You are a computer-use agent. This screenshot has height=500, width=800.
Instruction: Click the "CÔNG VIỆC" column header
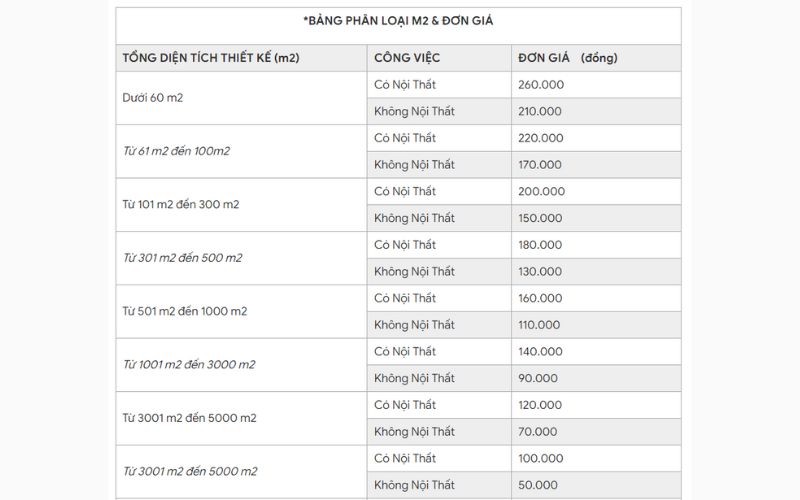pos(407,58)
